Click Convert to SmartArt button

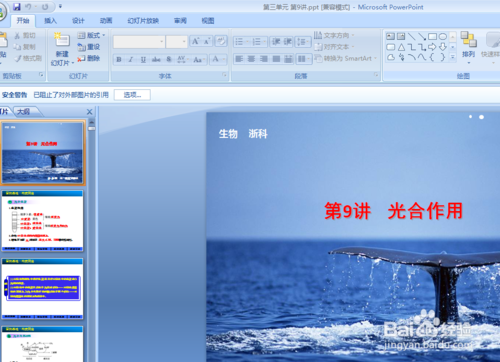point(345,58)
